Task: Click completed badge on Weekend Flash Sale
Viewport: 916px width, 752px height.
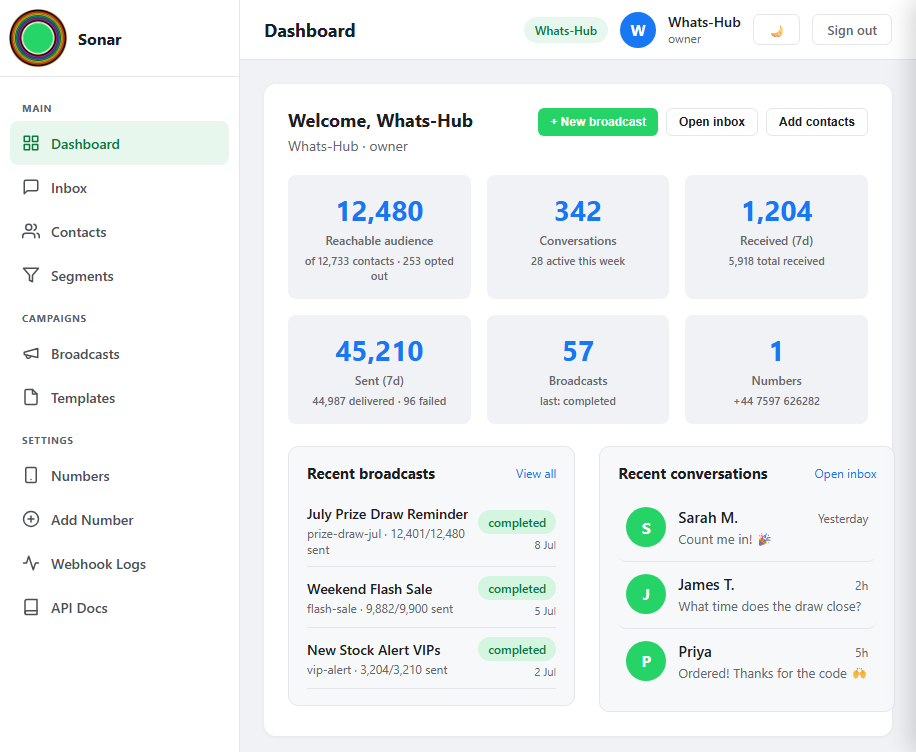Action: point(517,589)
